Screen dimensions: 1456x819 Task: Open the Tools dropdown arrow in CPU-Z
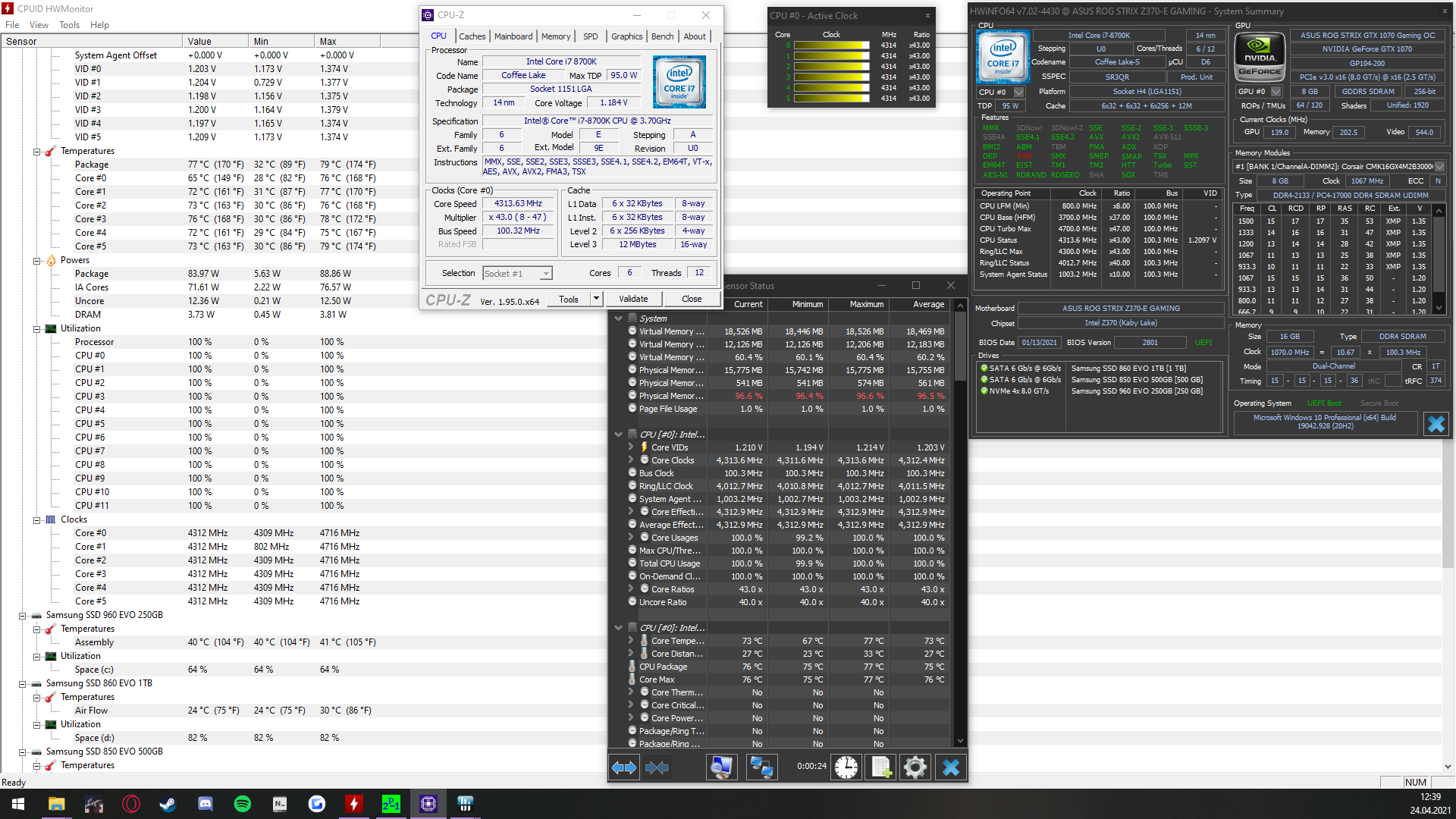[596, 299]
